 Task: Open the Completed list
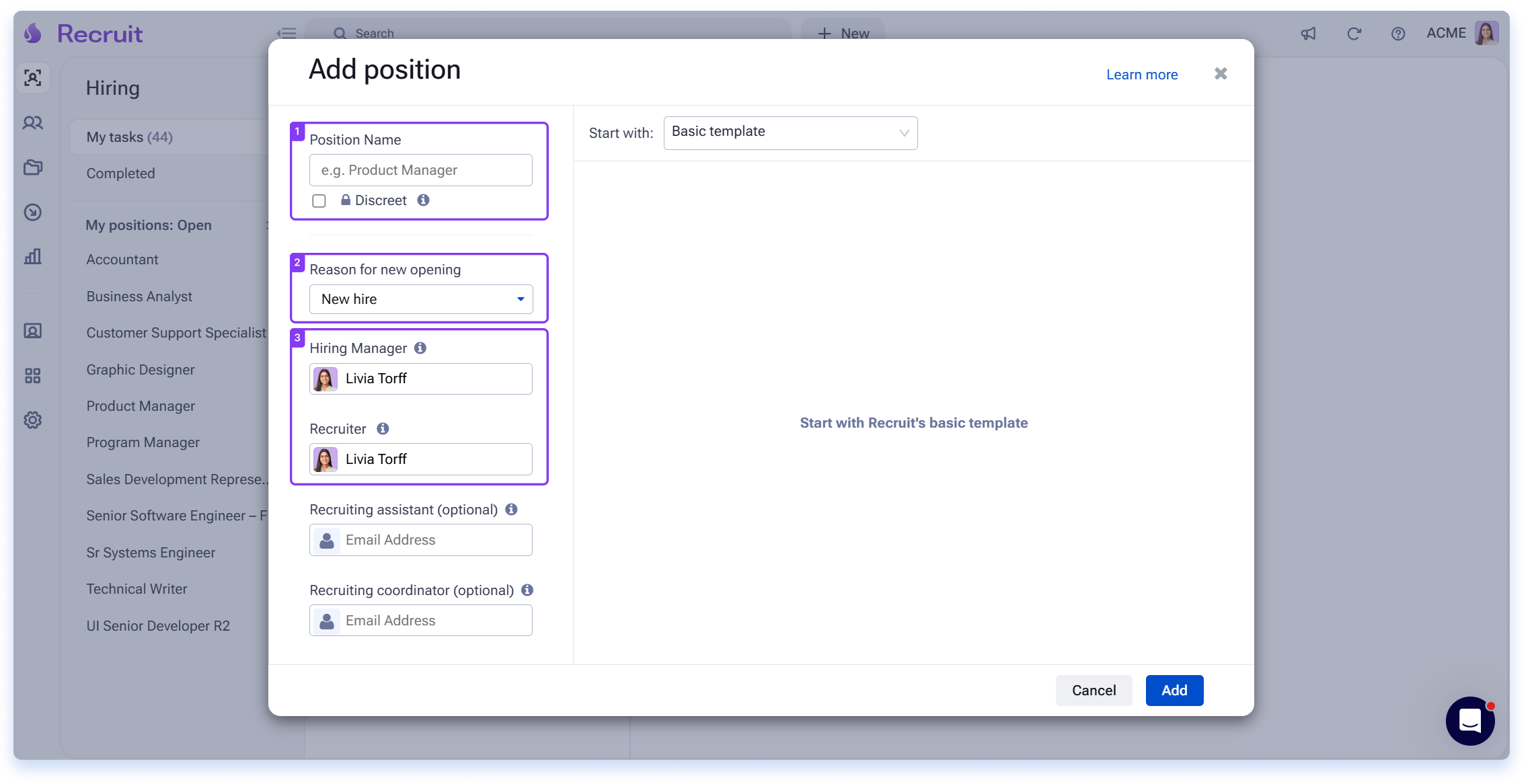tap(120, 173)
